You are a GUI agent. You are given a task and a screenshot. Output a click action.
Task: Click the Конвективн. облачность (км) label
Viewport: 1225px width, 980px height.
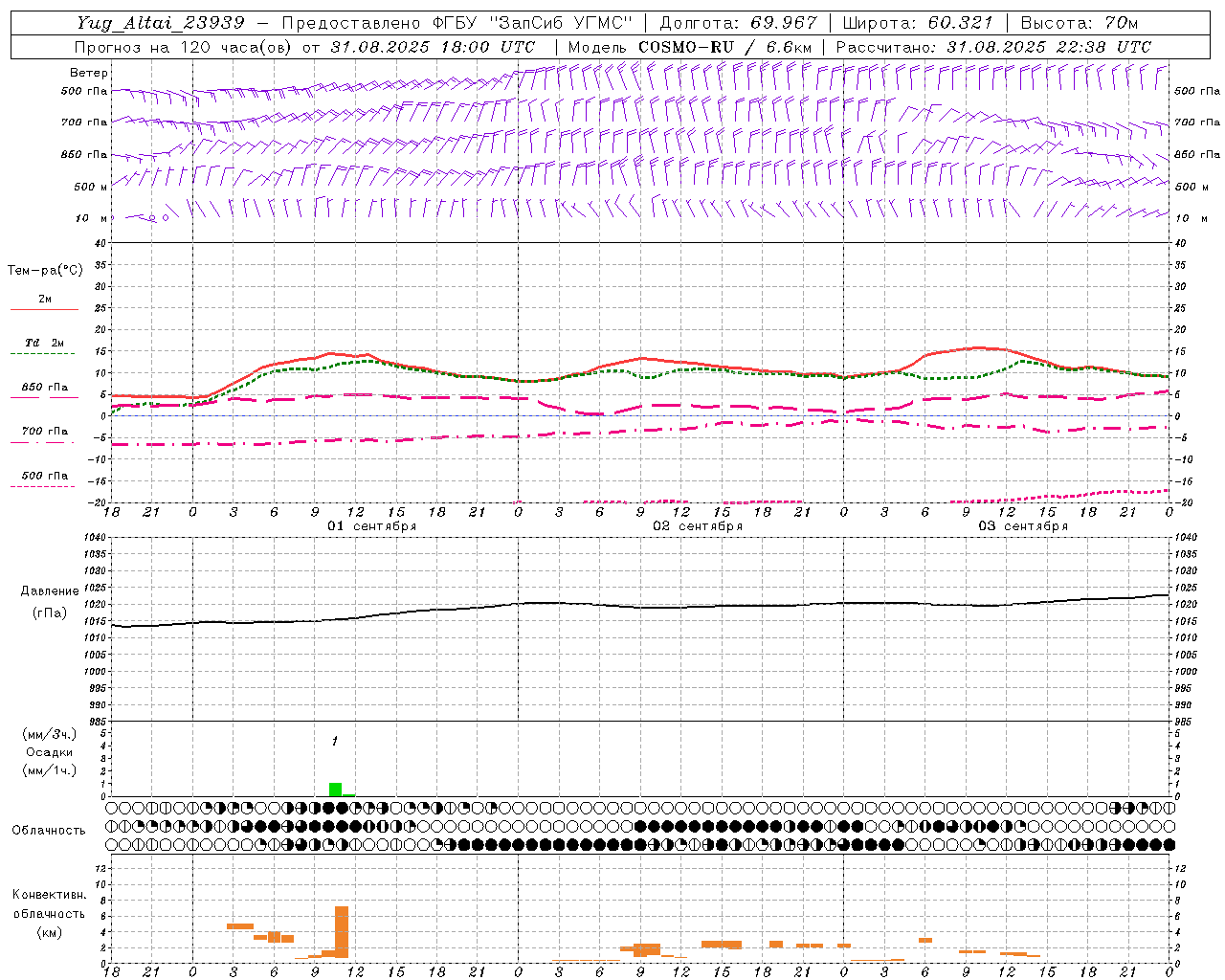(x=49, y=913)
